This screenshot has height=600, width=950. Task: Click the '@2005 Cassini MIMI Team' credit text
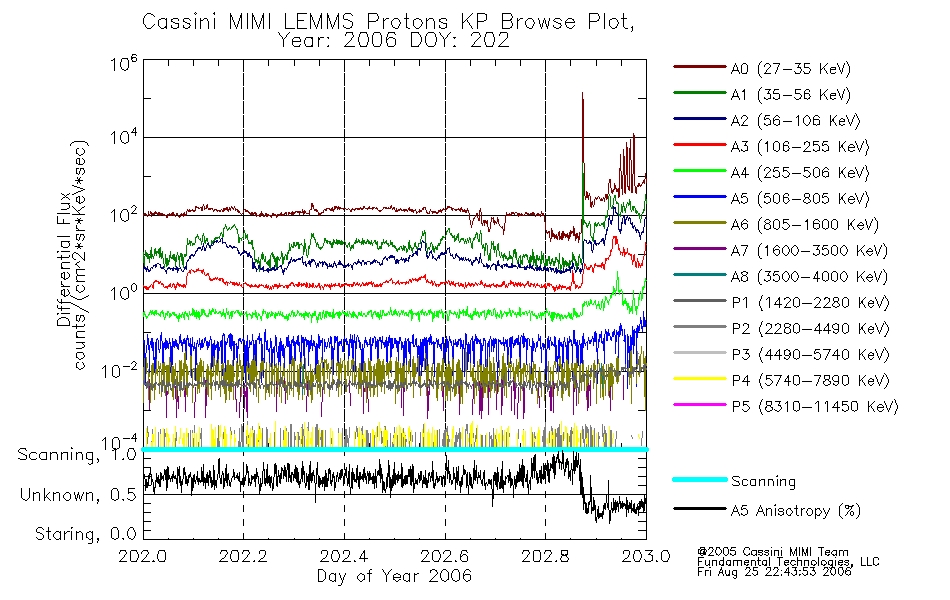click(773, 552)
